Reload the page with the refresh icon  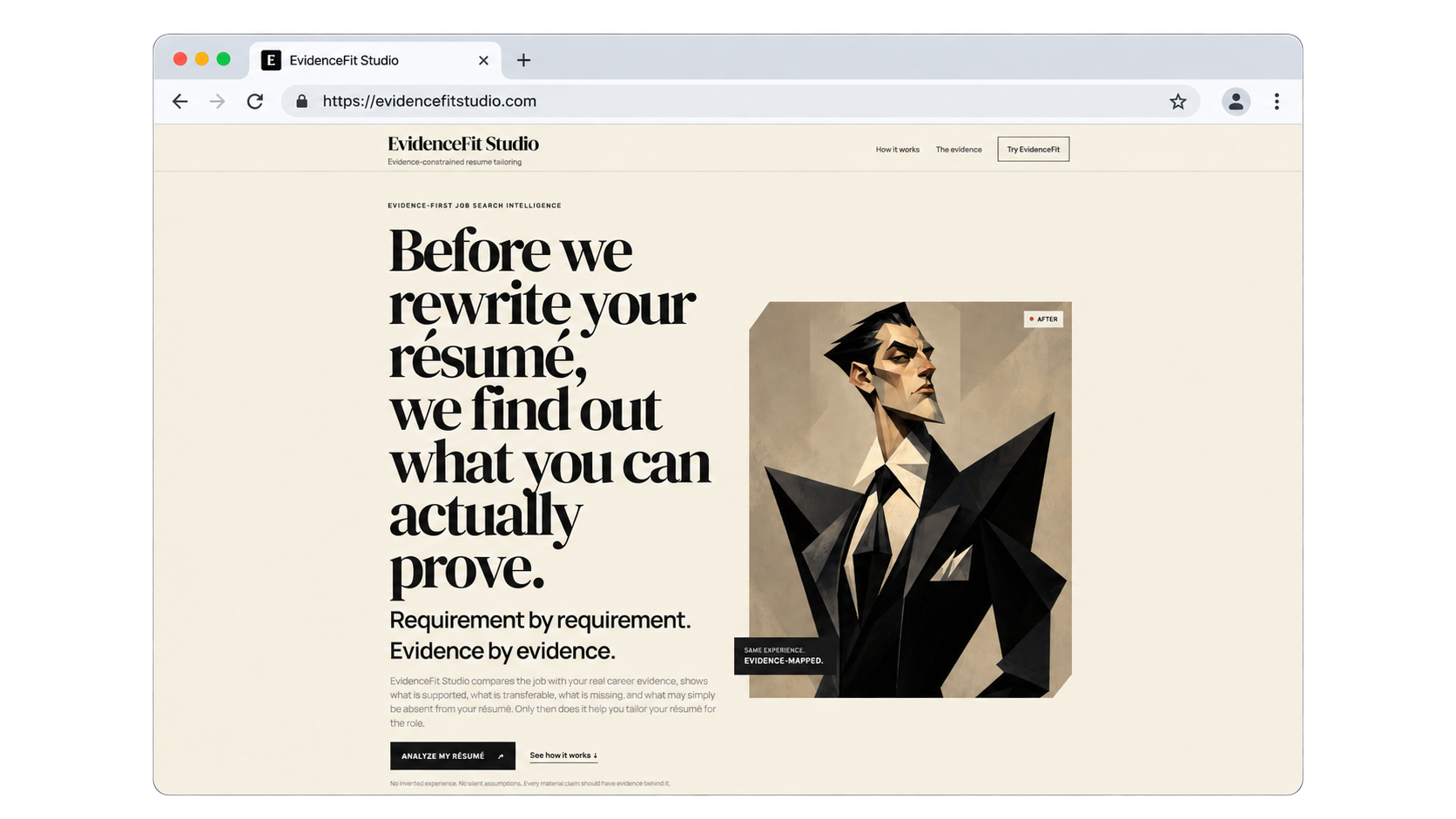(x=255, y=102)
